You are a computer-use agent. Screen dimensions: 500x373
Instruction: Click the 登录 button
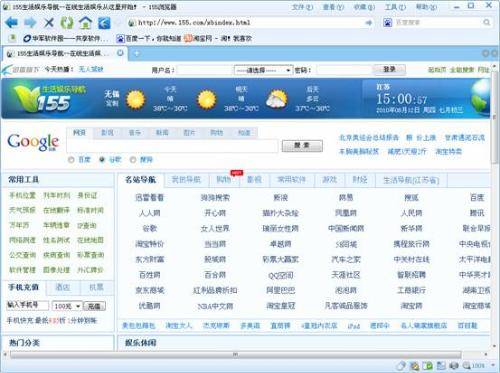pyautogui.click(x=389, y=69)
